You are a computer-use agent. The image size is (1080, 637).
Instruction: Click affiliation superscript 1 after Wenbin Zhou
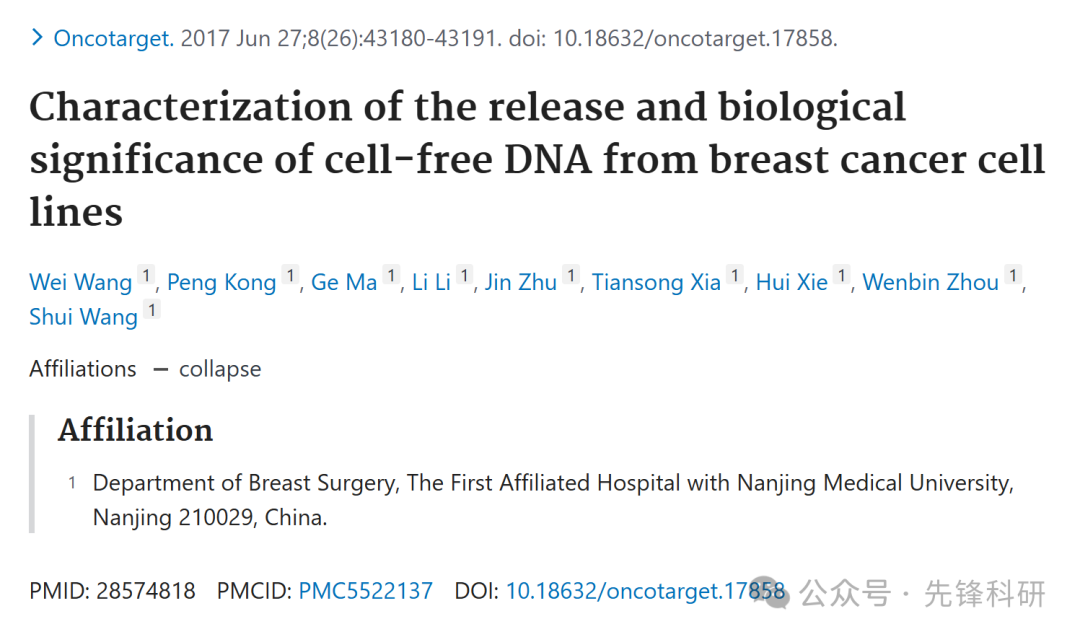coord(1013,275)
